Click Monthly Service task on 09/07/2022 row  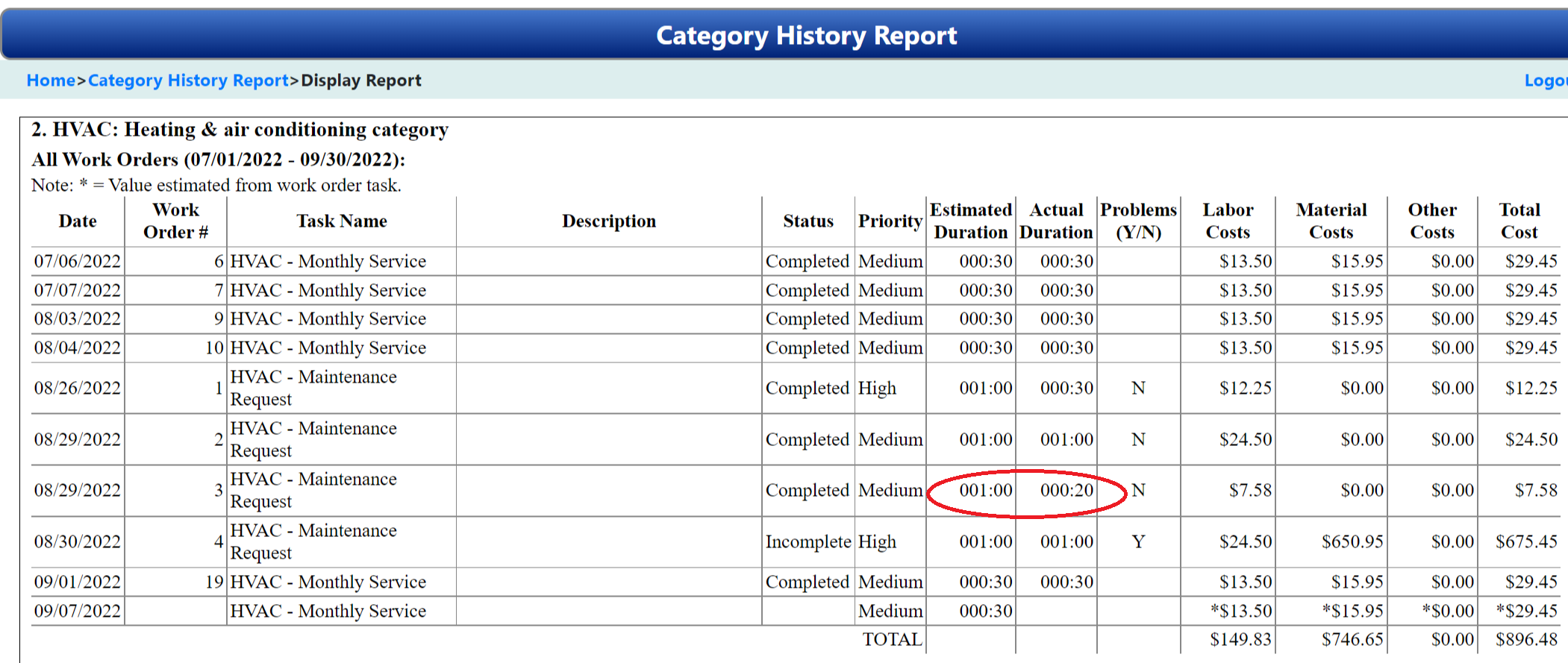pyautogui.click(x=328, y=612)
